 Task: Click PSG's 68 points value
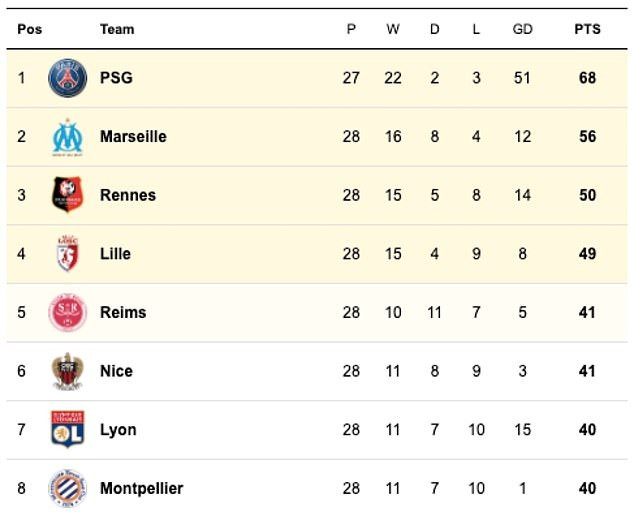(588, 78)
